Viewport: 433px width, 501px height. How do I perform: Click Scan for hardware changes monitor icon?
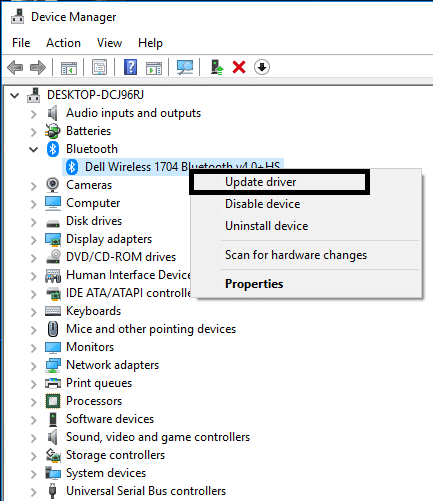185,67
